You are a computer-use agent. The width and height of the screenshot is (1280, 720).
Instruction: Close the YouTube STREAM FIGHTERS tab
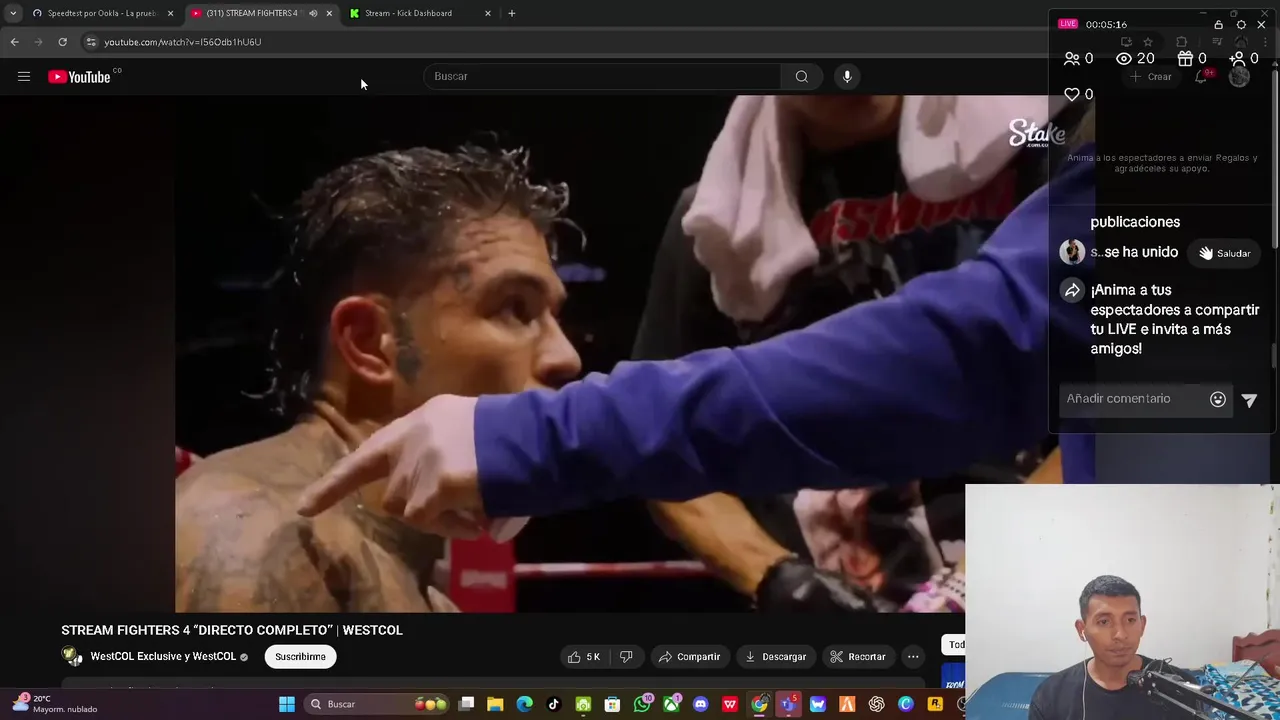tap(329, 13)
